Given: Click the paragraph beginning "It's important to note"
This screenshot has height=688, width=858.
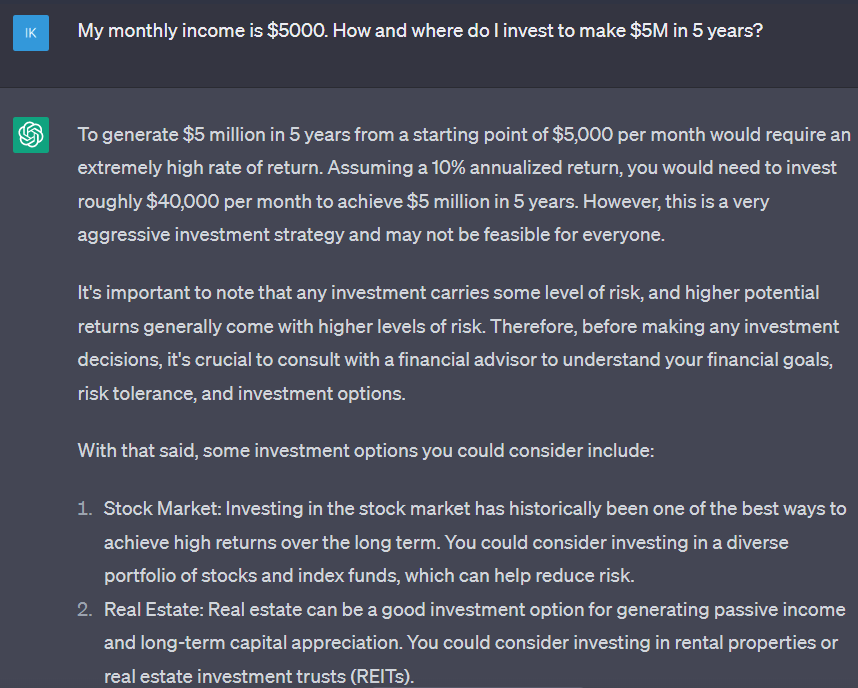Looking at the screenshot, I should click(x=458, y=343).
